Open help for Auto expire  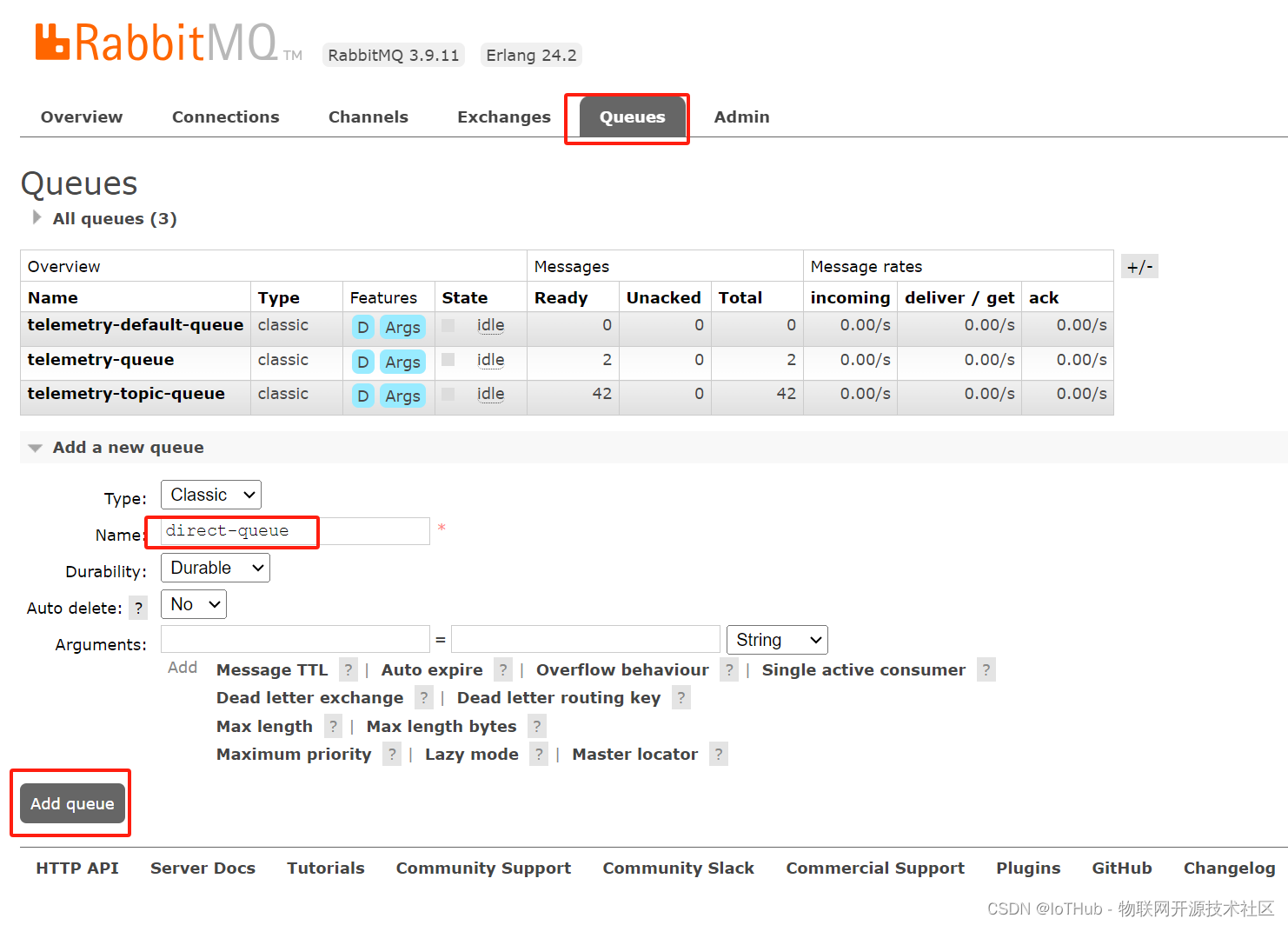(x=503, y=669)
